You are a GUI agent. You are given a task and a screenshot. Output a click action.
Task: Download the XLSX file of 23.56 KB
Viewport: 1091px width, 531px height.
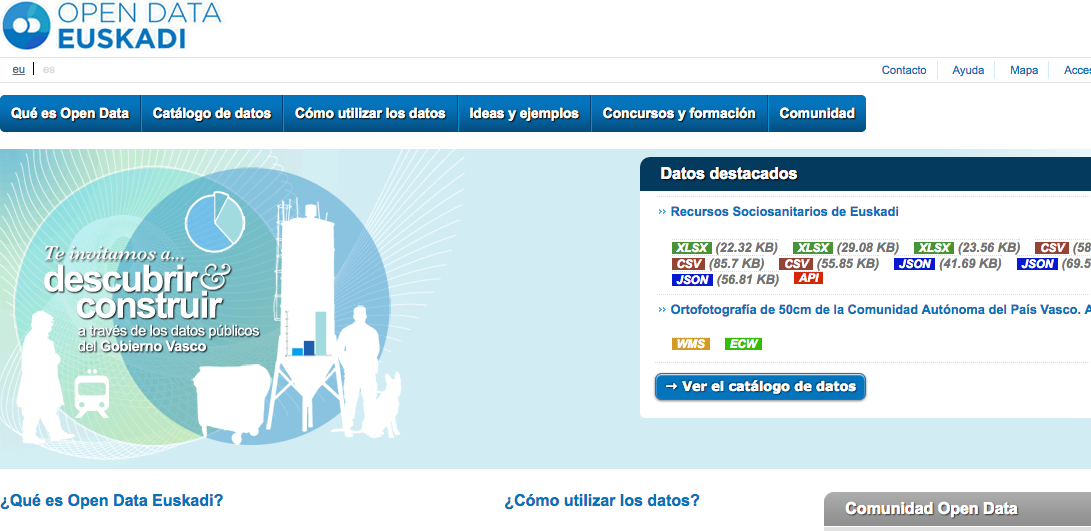[x=934, y=248]
